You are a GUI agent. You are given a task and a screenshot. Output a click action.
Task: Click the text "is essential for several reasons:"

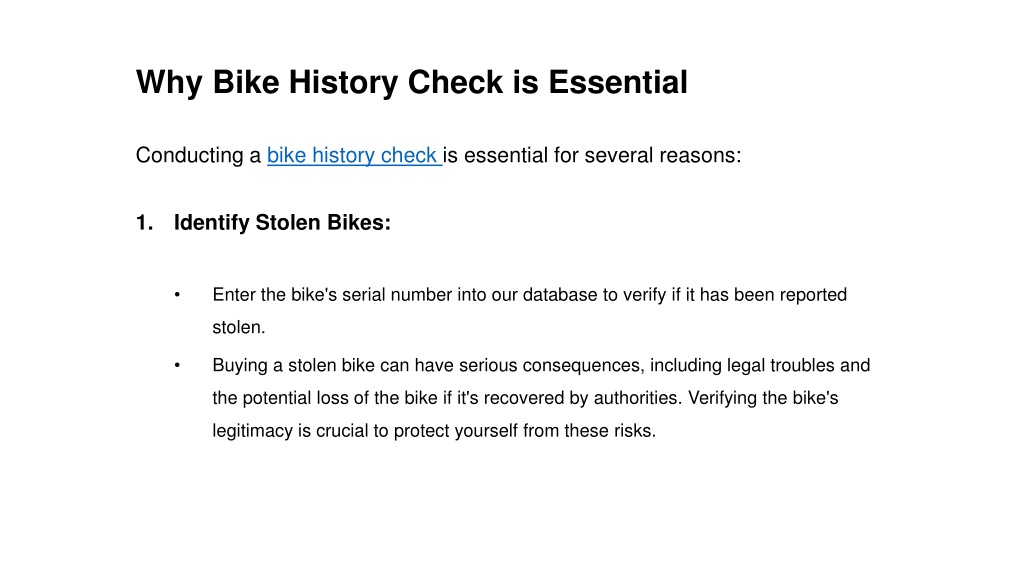tap(592, 155)
